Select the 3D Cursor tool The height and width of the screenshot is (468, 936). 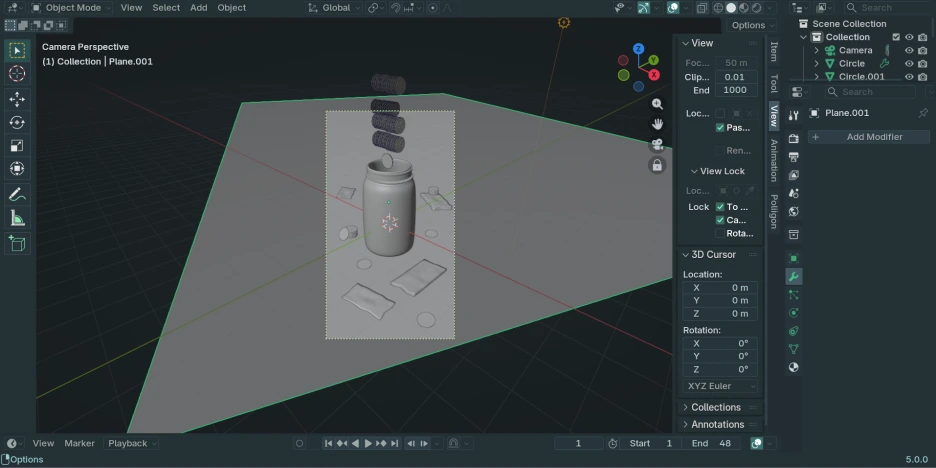17,74
